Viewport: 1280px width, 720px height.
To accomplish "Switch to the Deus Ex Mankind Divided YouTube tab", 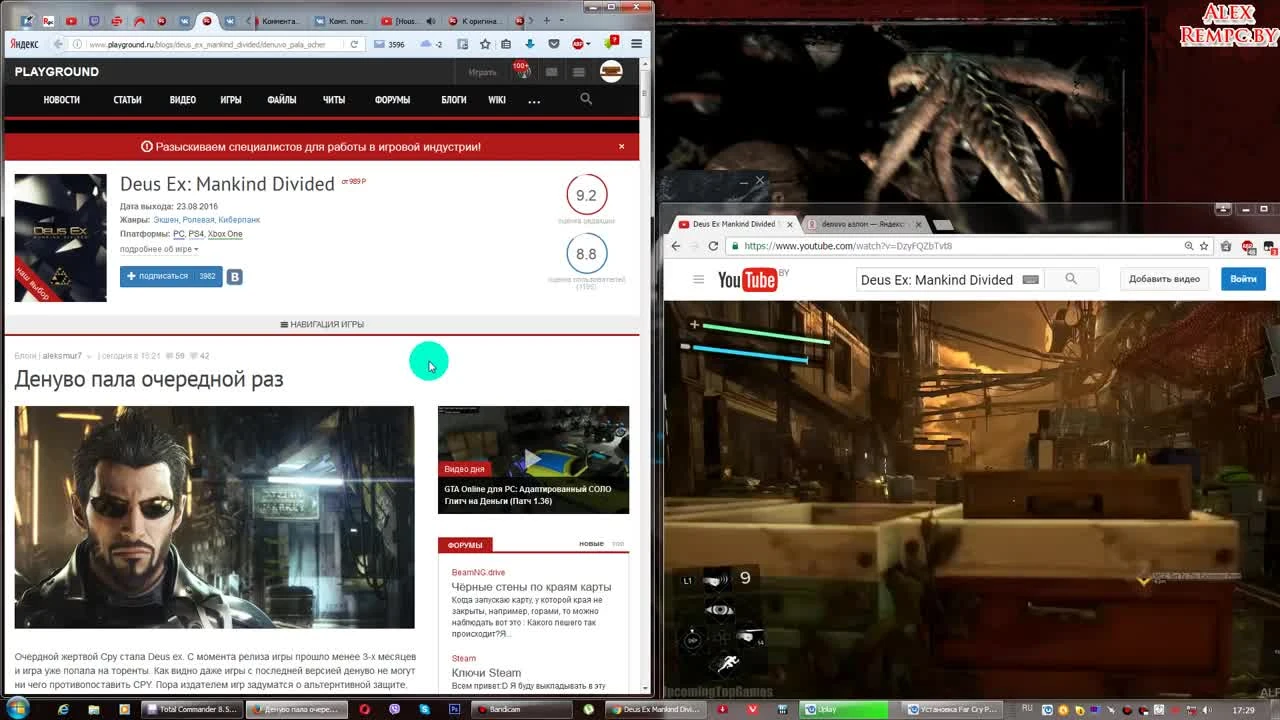I will [x=735, y=224].
